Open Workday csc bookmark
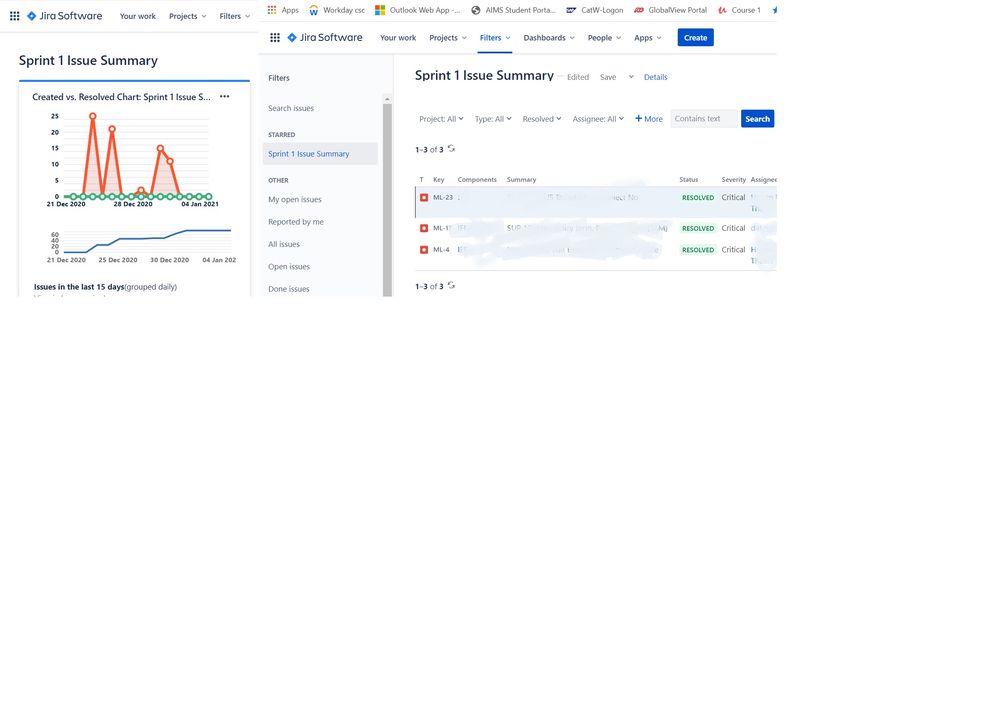This screenshot has width=999, height=706. [x=336, y=10]
